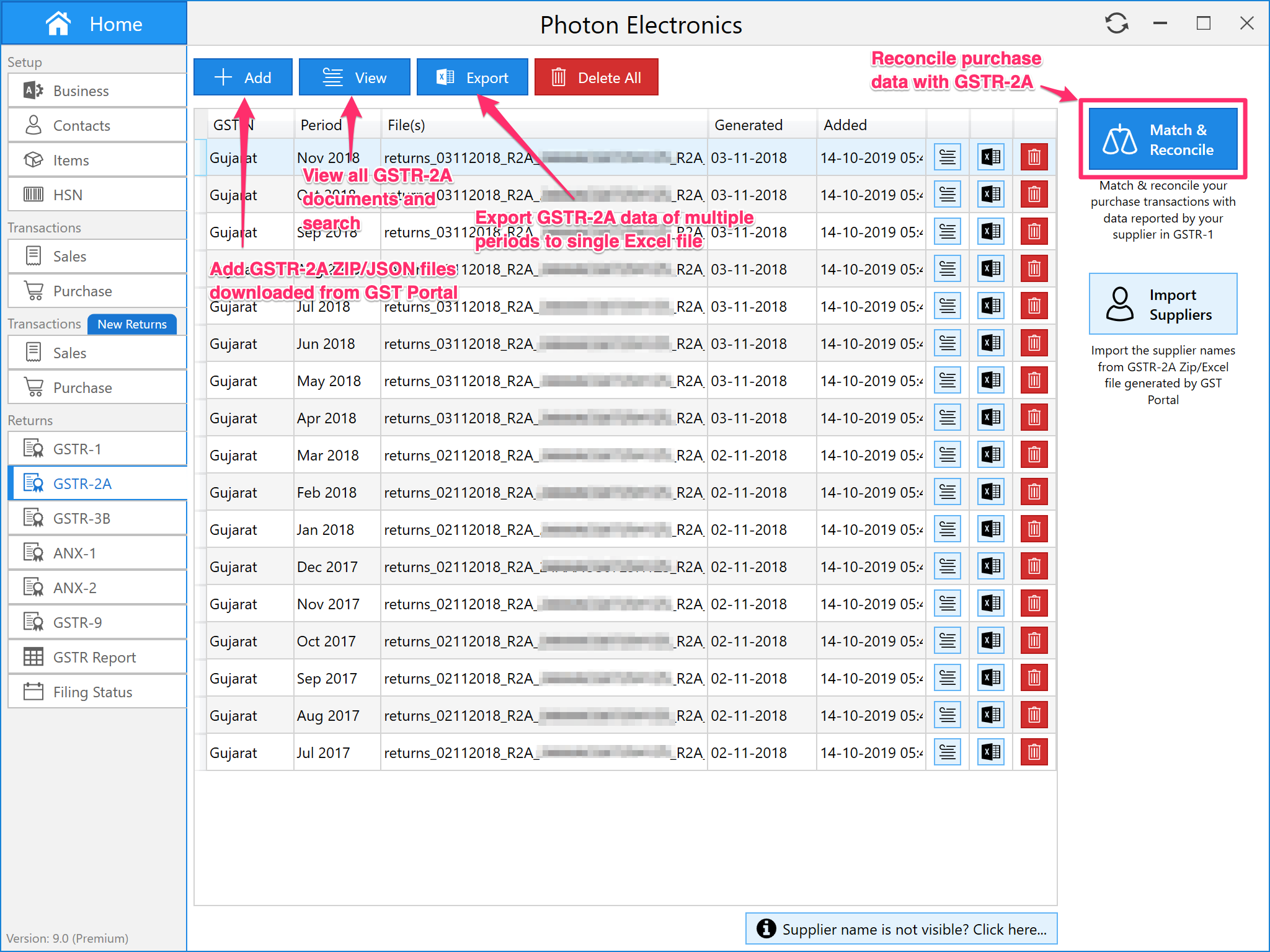Delete the Apr 2018 row with trash icon
Image resolution: width=1270 pixels, height=952 pixels.
tap(1034, 418)
